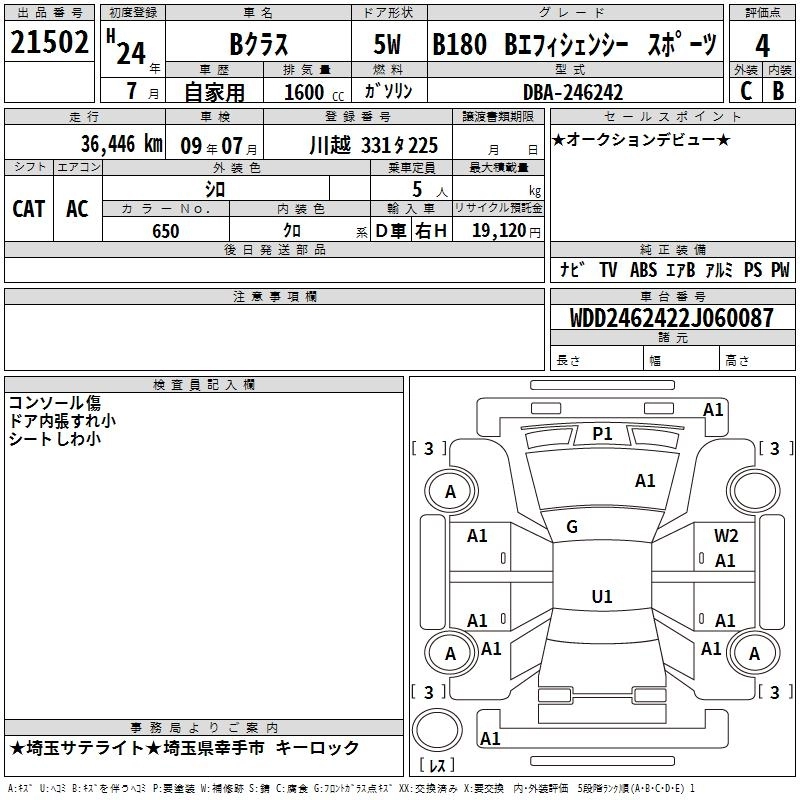Click the 譲渡書類期限 header
The image size is (800, 800).
498,116
